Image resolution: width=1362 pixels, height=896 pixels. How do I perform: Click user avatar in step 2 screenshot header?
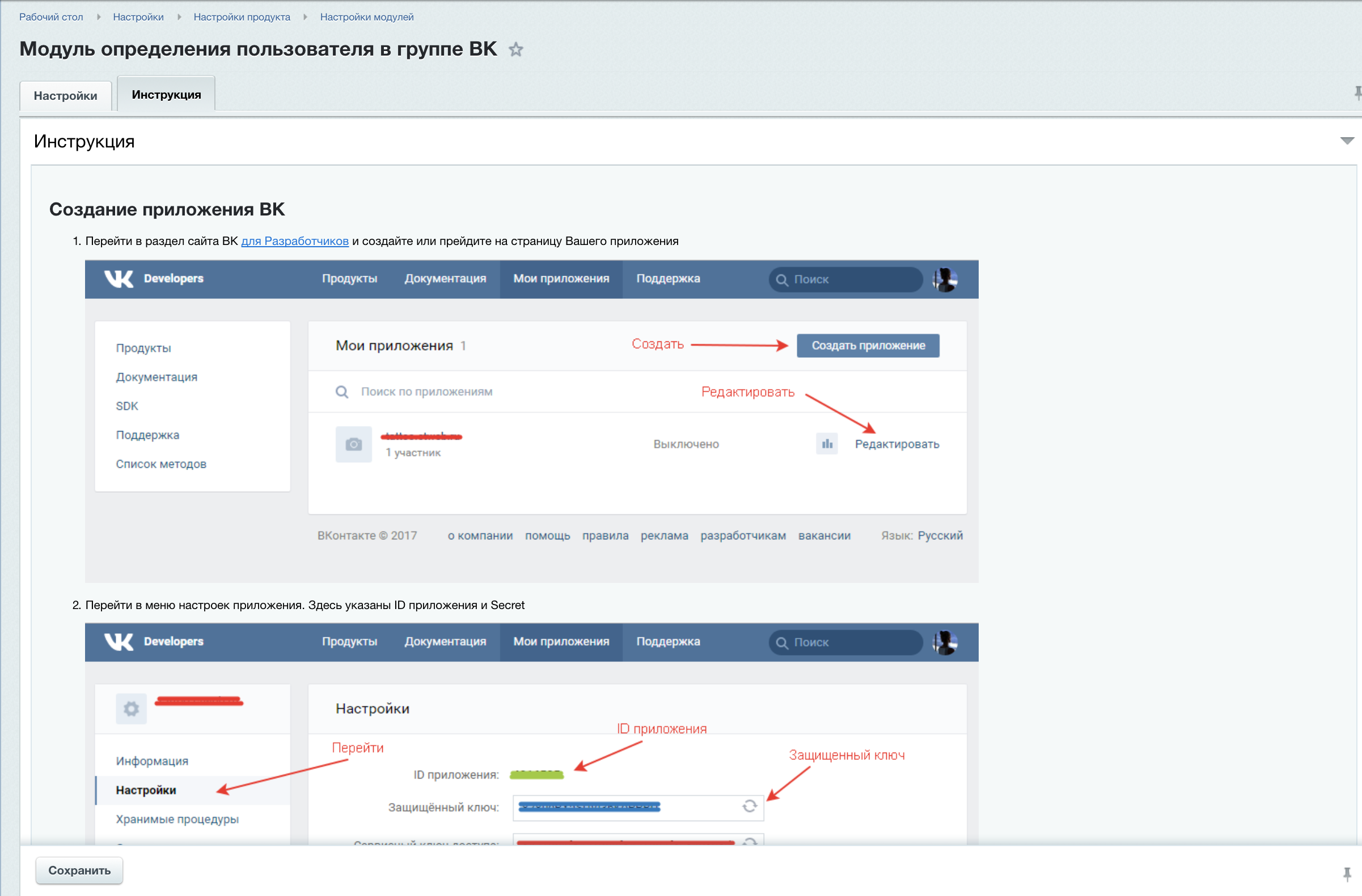pos(945,642)
